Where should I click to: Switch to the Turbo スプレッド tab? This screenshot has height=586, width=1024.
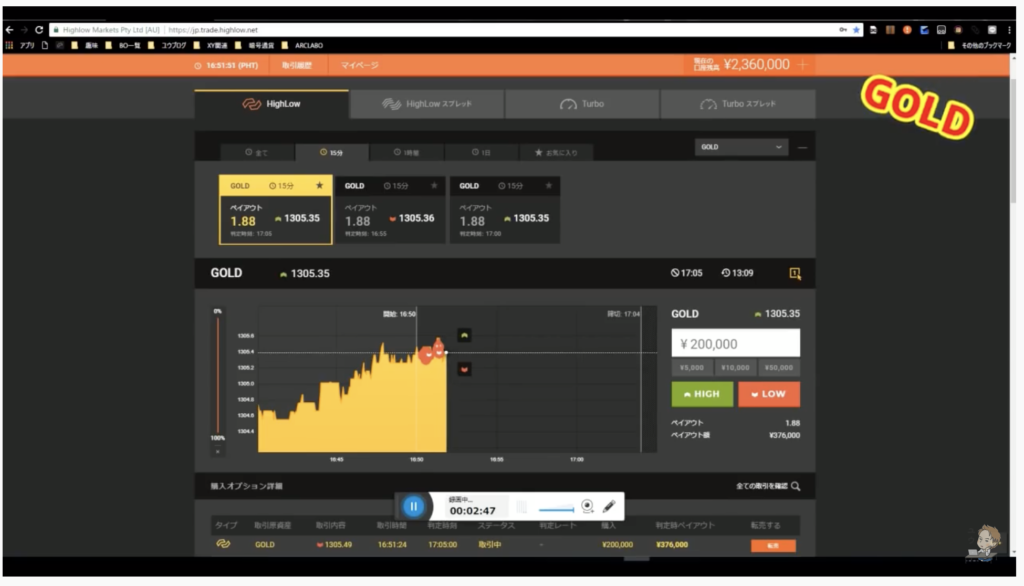coord(738,104)
